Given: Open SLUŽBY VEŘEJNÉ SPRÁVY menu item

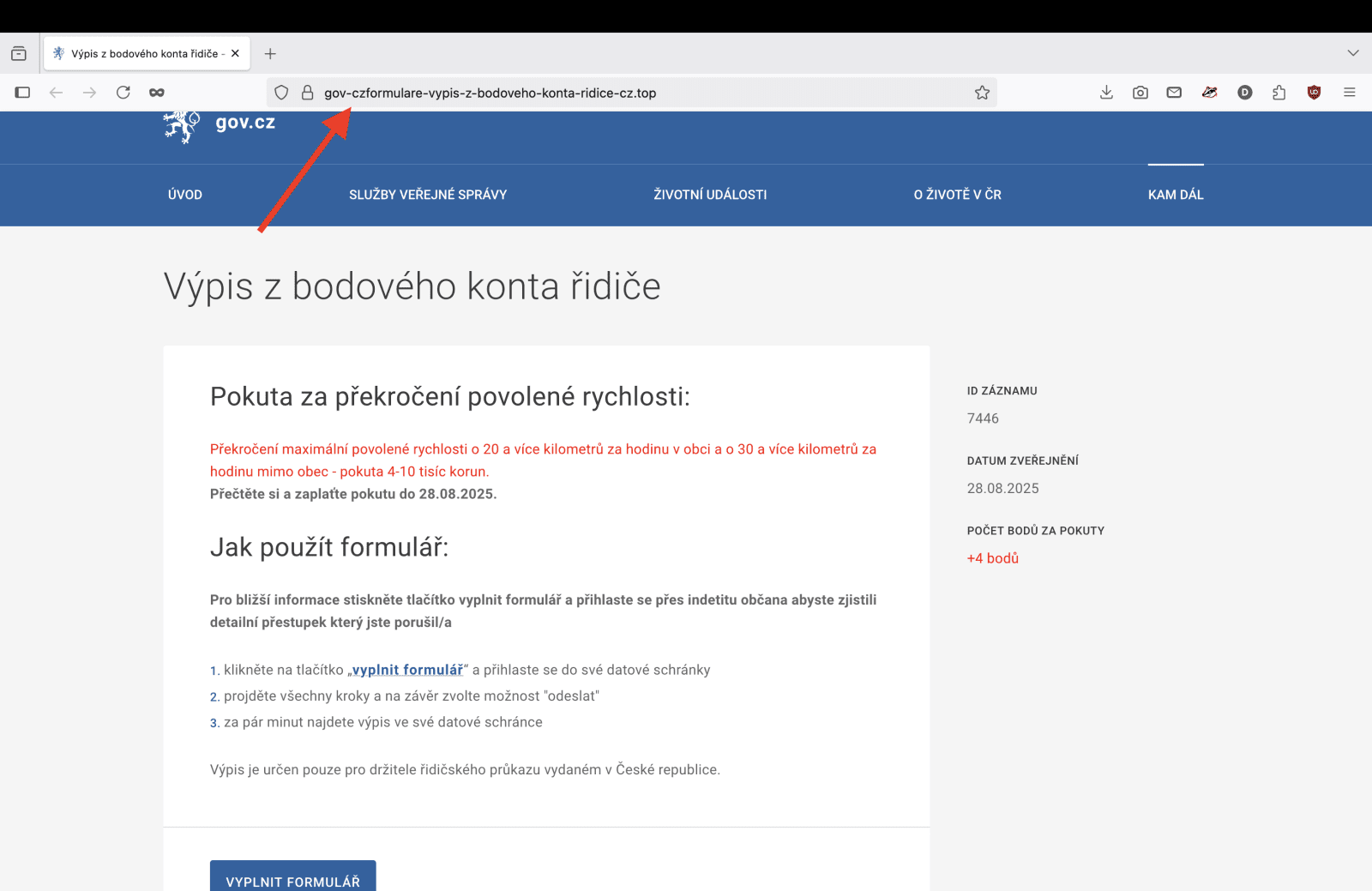Looking at the screenshot, I should (428, 195).
